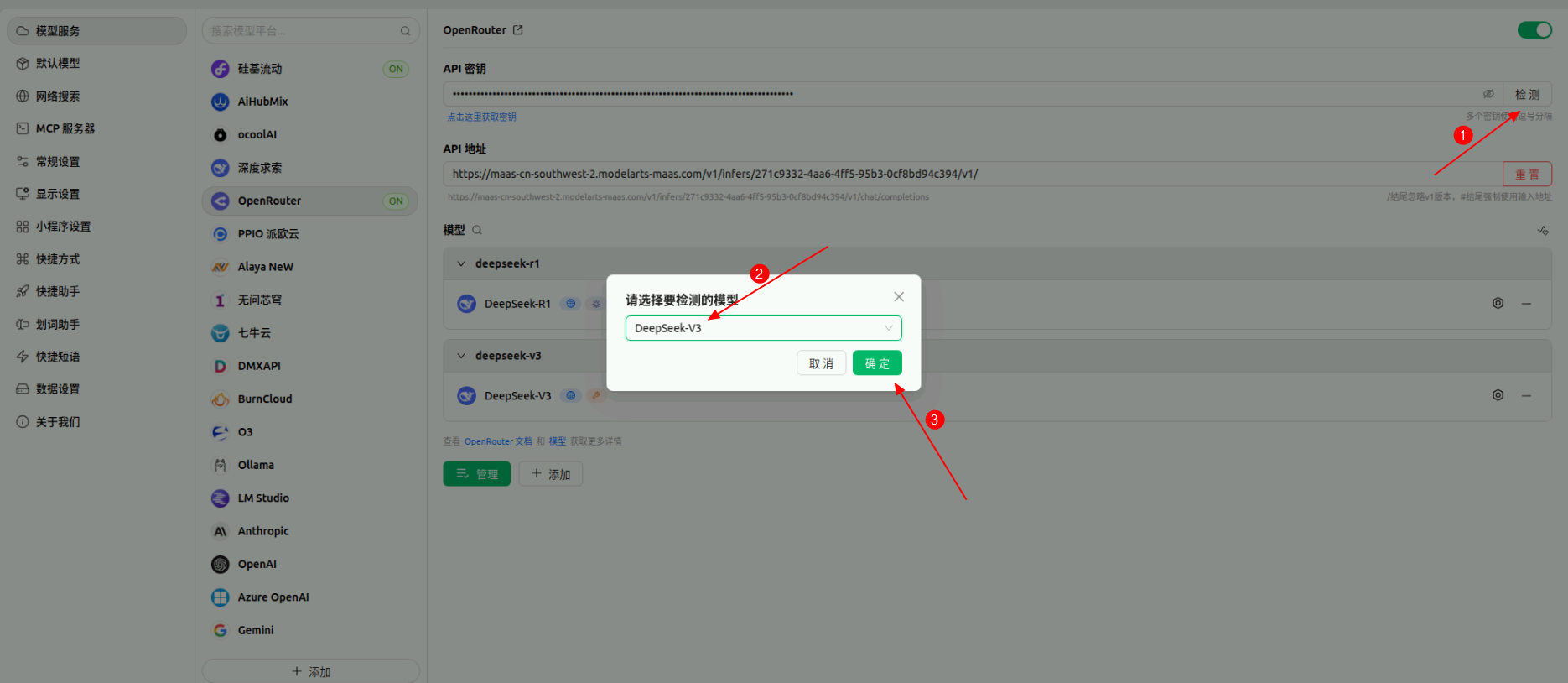Click the search icon in provider search box

[x=405, y=31]
